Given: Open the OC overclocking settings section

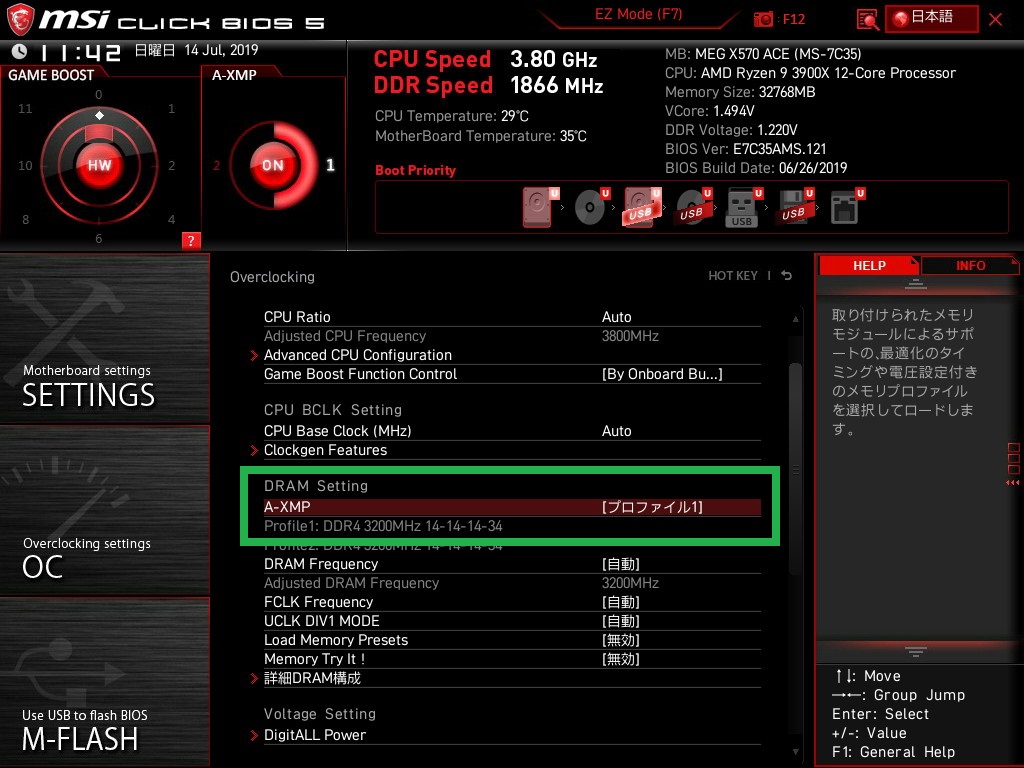Looking at the screenshot, I should click(x=104, y=510).
